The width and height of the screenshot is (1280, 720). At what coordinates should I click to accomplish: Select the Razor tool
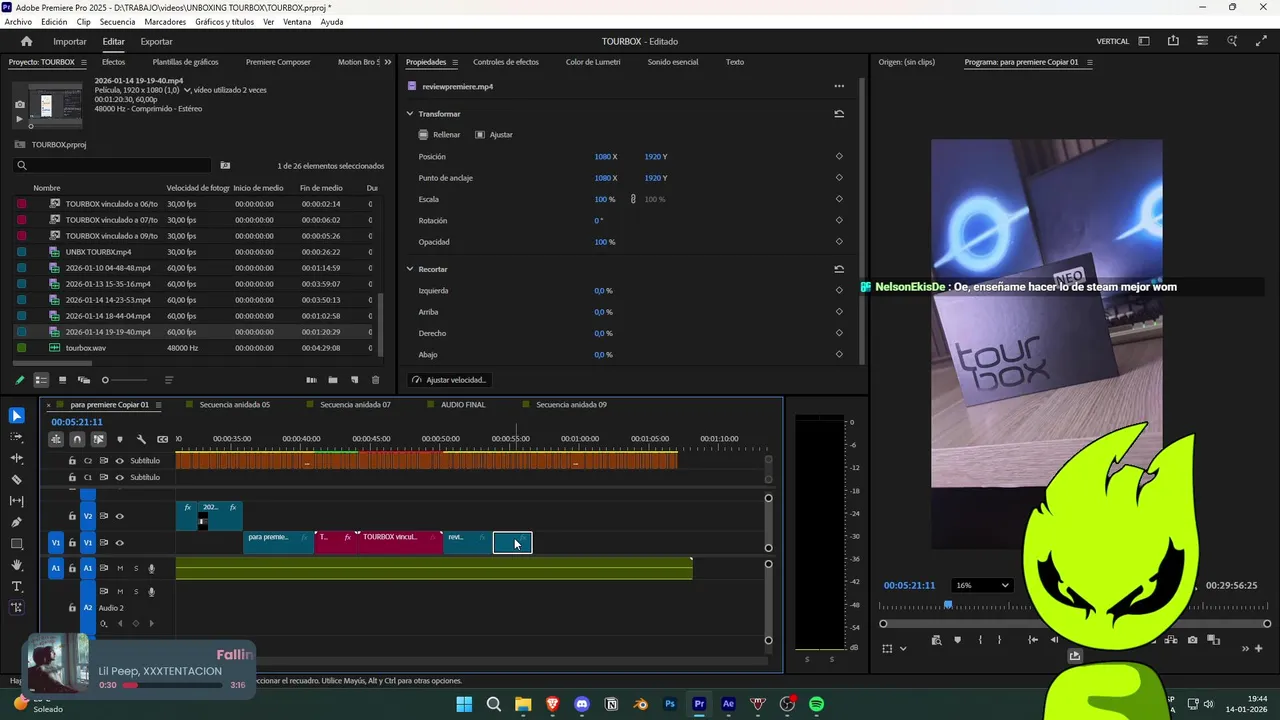[x=17, y=480]
